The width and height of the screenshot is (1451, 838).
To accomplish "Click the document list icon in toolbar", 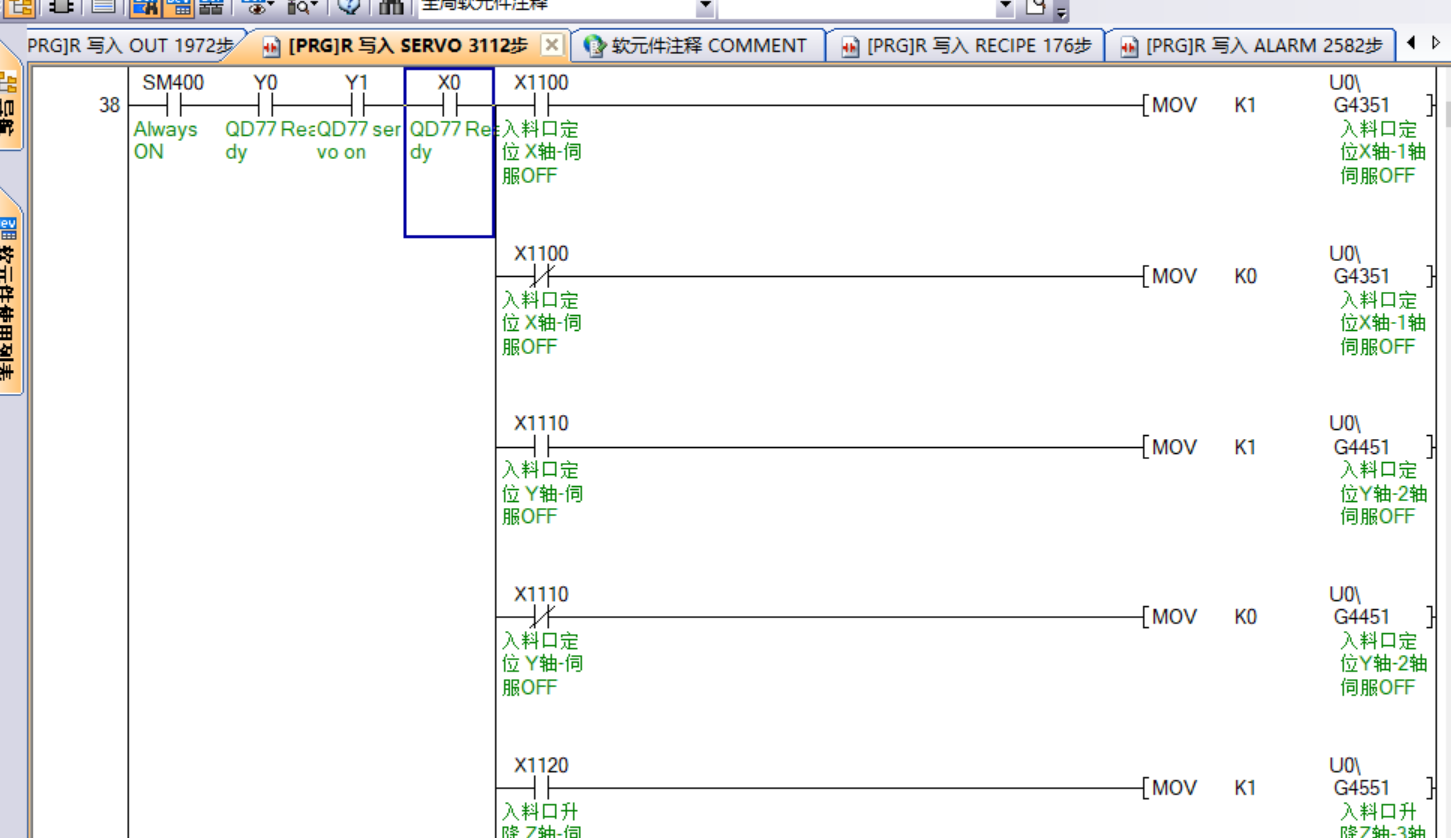I will [x=103, y=6].
